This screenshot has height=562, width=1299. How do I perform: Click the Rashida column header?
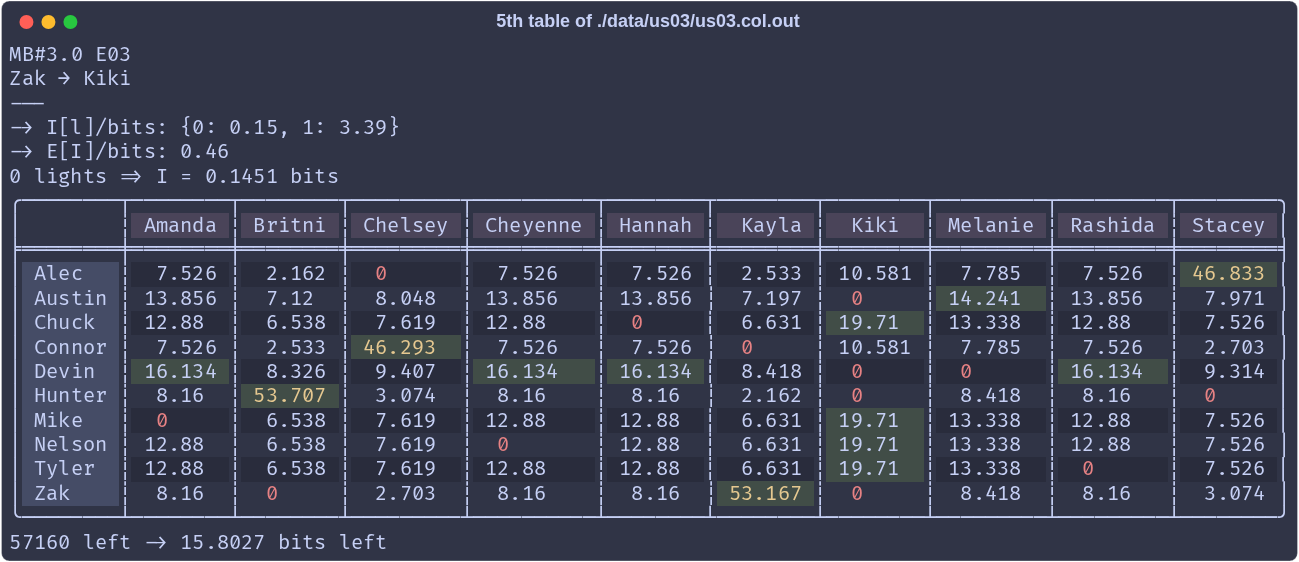1114,225
